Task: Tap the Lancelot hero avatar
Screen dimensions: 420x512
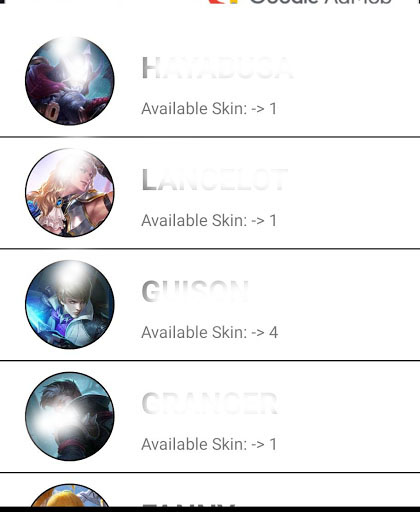Action: [x=70, y=193]
